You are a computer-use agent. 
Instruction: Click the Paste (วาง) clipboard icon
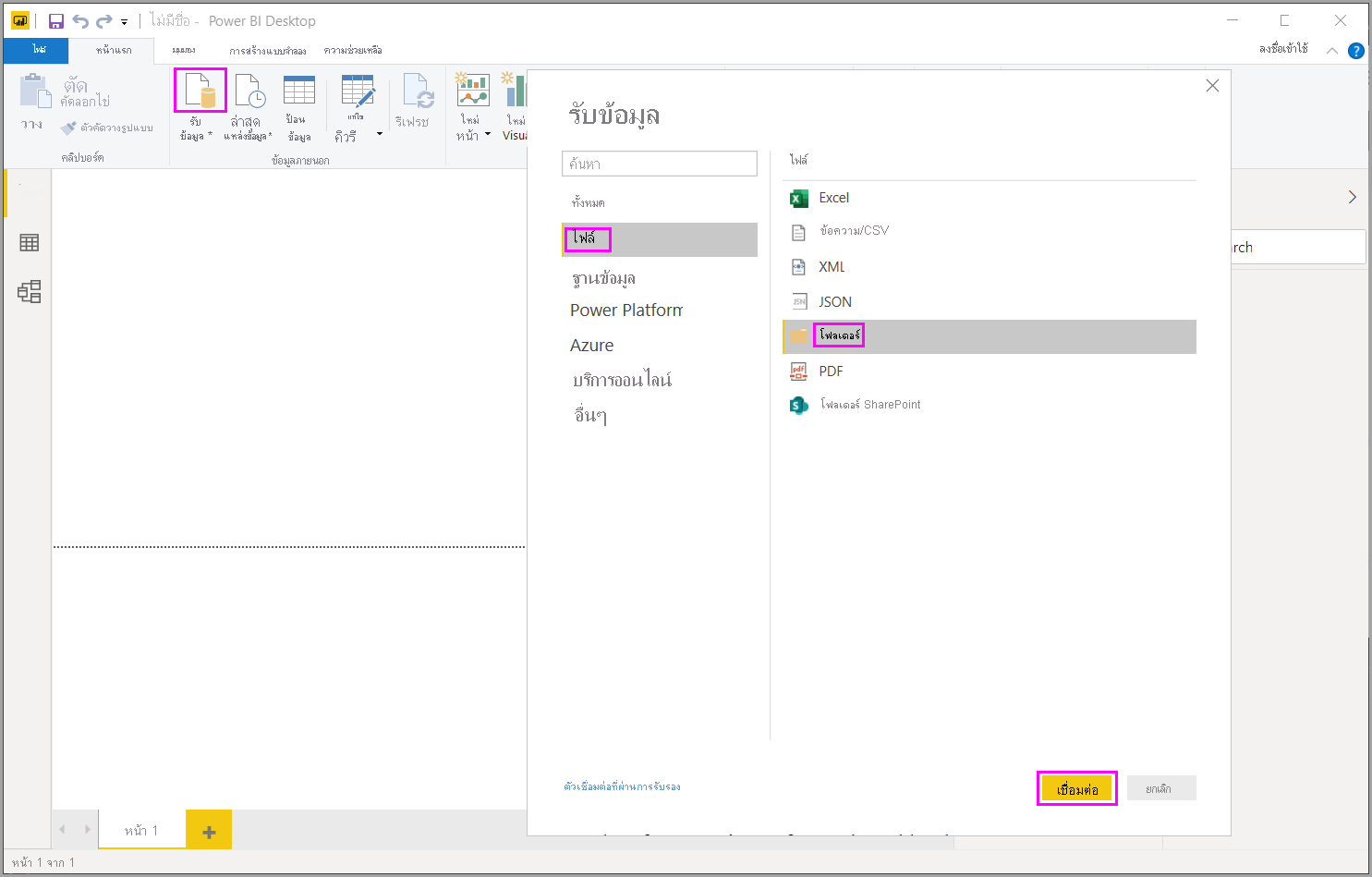pos(34,91)
